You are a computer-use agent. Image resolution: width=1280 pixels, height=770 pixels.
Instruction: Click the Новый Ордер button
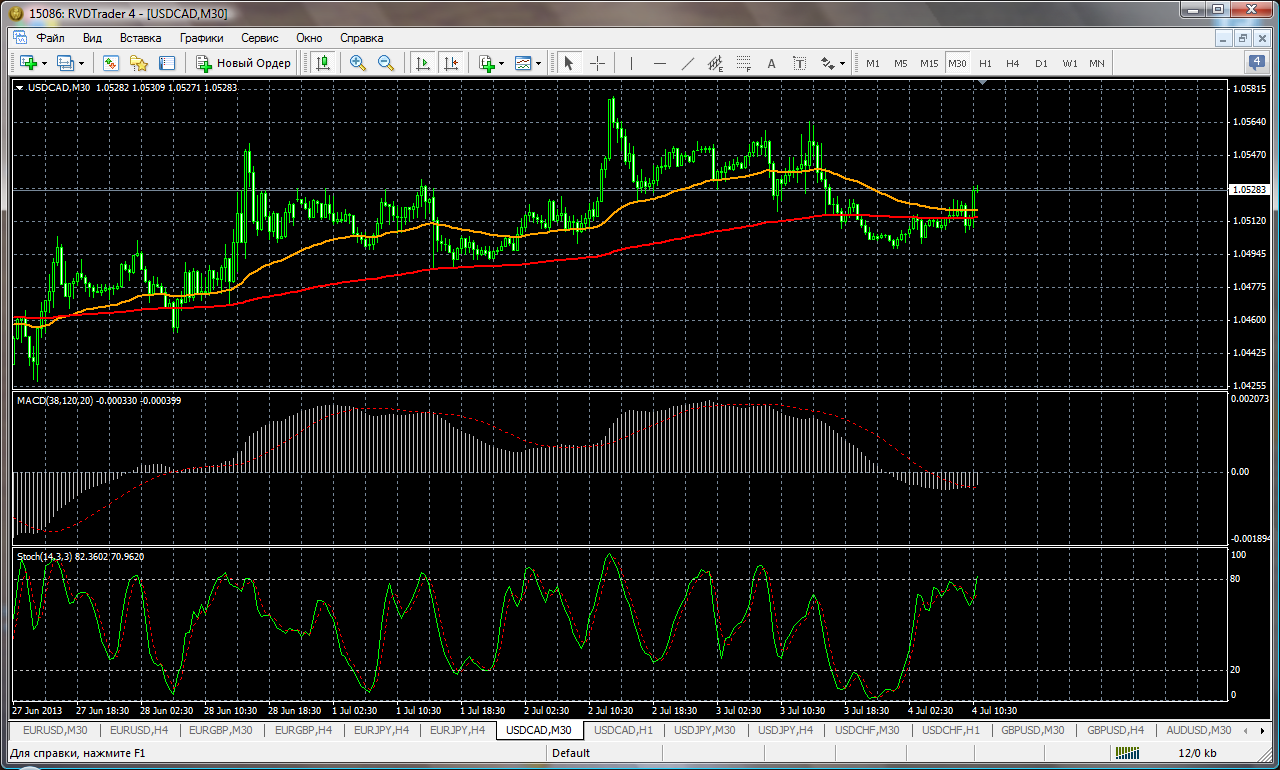point(243,63)
